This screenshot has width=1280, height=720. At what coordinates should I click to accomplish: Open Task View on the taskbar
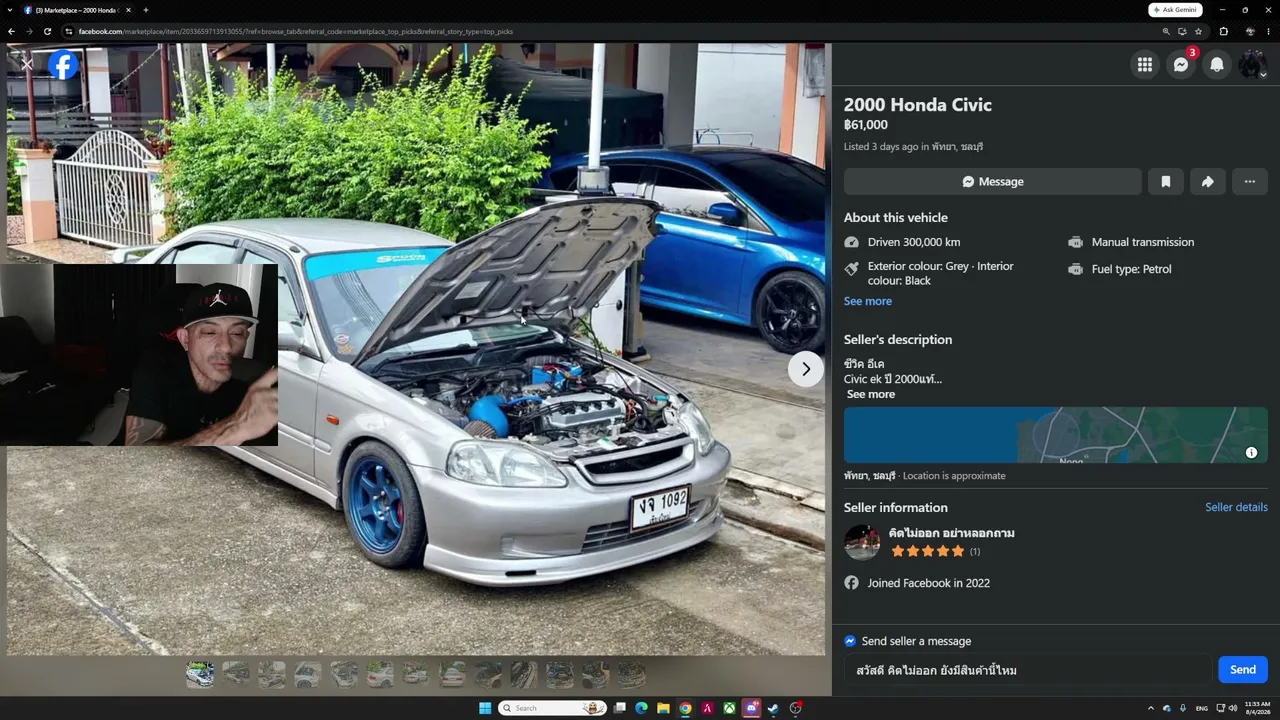(620, 708)
